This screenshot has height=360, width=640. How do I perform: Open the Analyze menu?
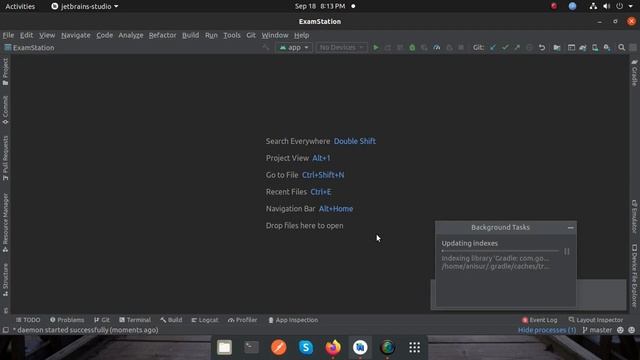131,35
